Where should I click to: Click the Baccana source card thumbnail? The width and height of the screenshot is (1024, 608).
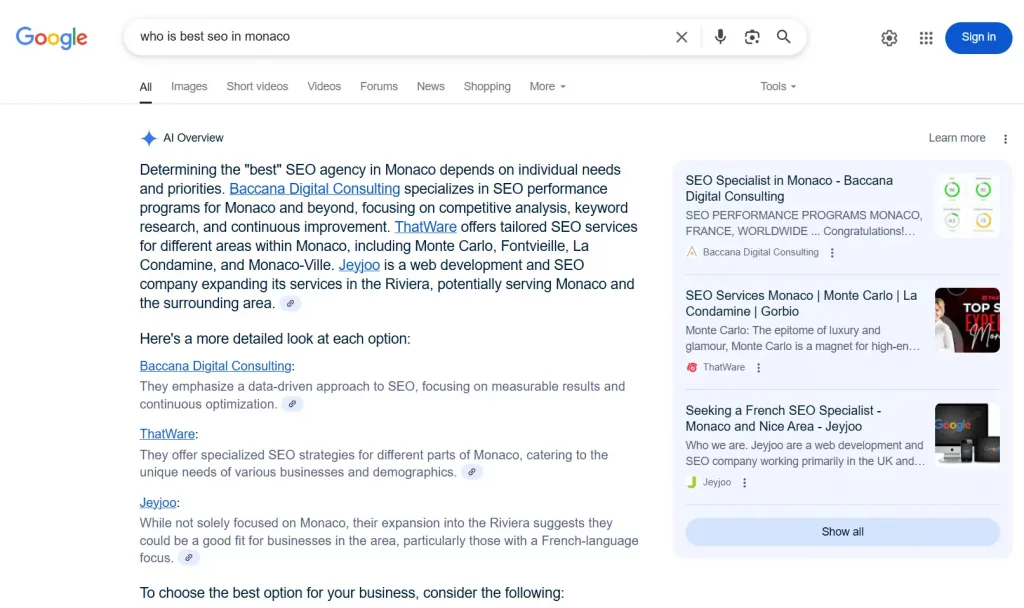click(x=967, y=205)
